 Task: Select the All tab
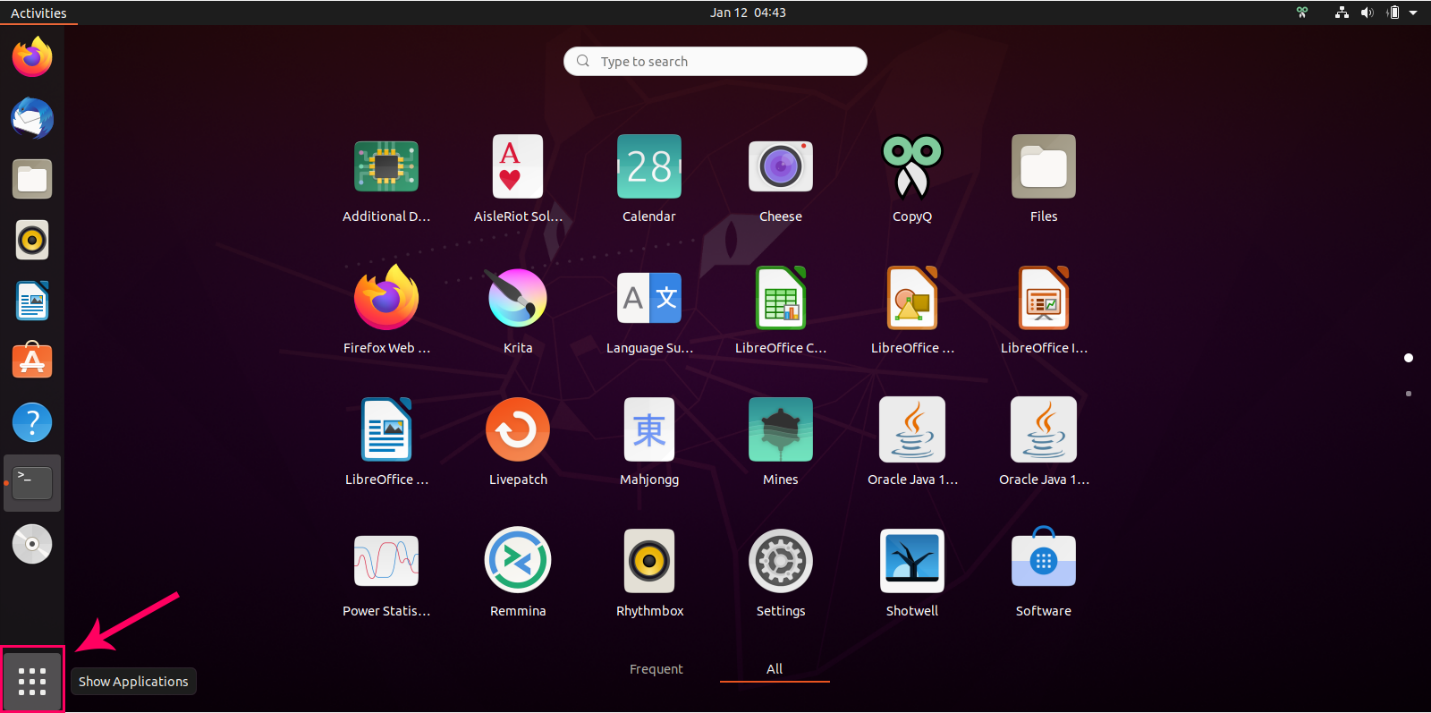click(x=775, y=669)
